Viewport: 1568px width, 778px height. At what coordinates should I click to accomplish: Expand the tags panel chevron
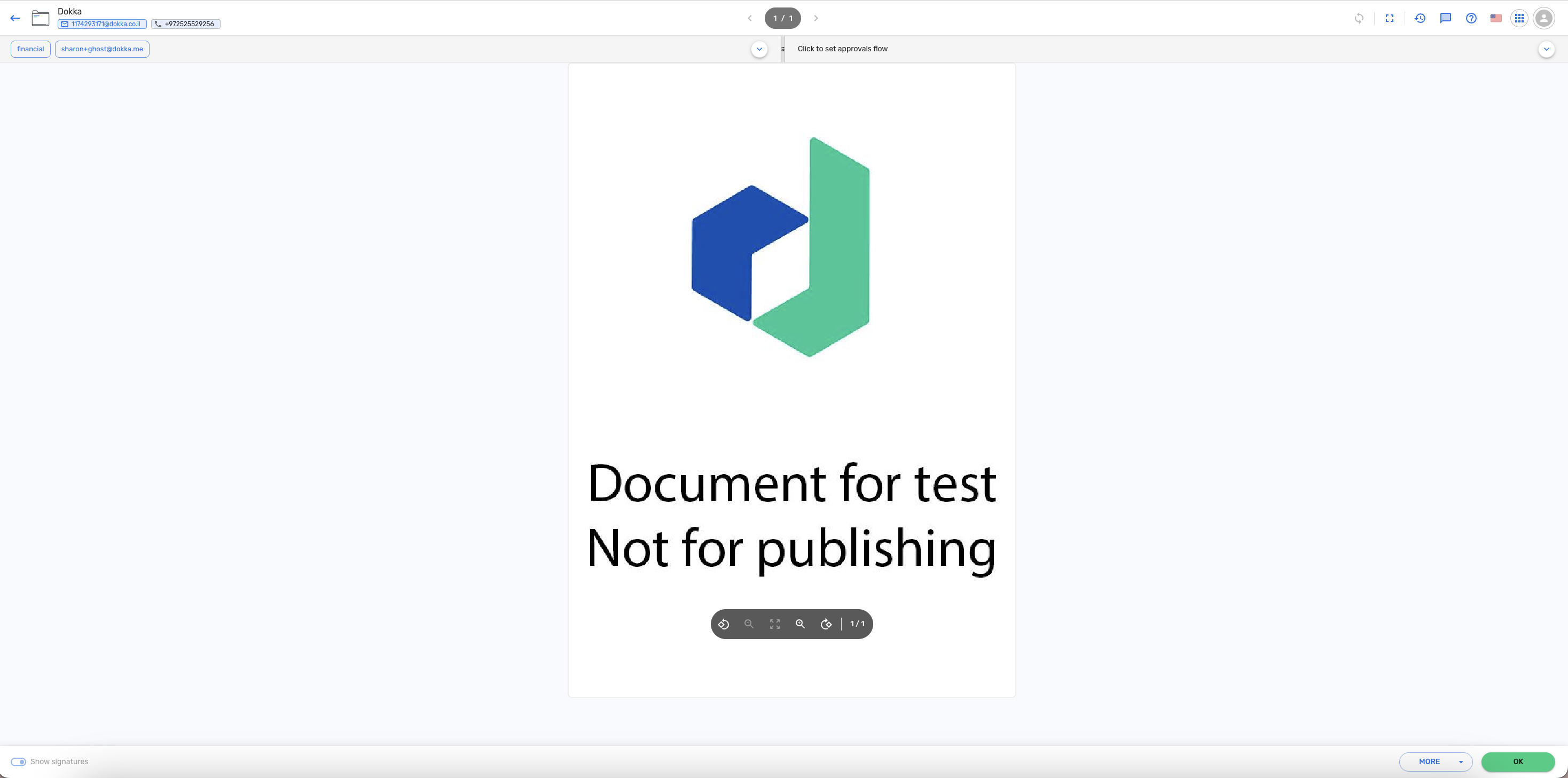[759, 49]
